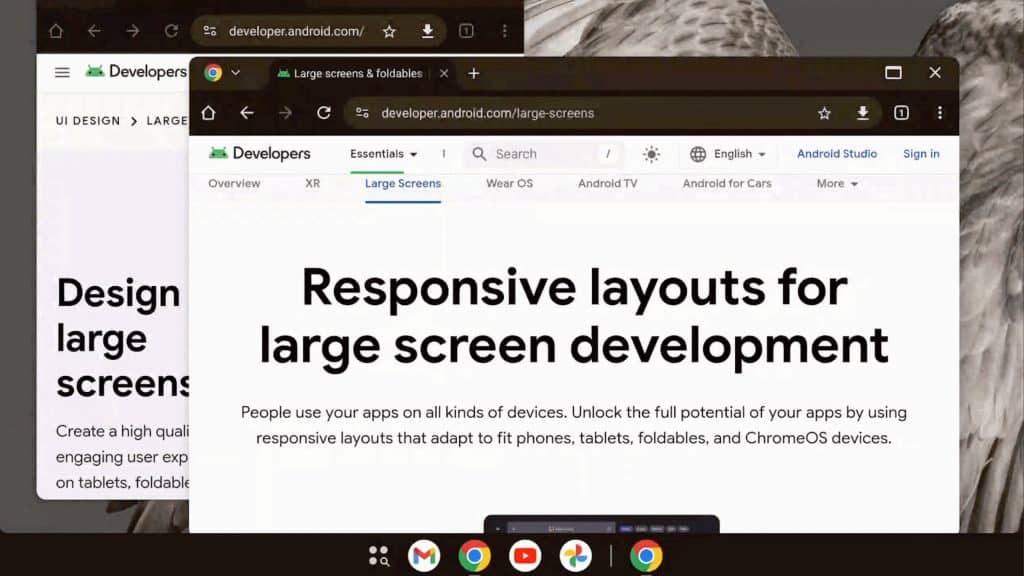Open the tab switcher in the background window

(x=466, y=31)
